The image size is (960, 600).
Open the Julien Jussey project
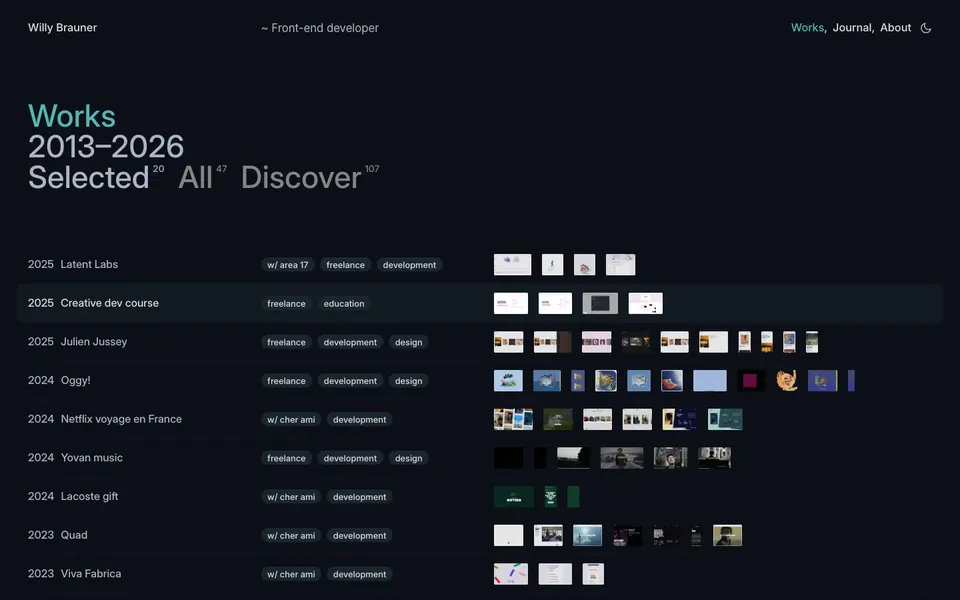94,342
